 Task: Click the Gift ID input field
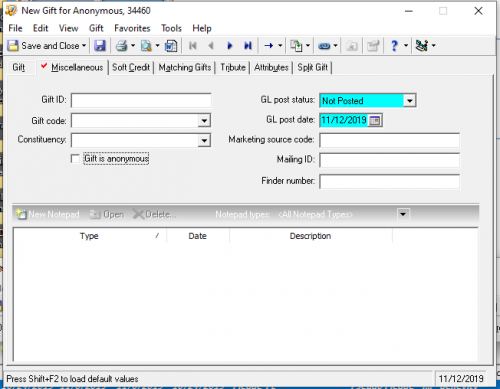(141, 100)
